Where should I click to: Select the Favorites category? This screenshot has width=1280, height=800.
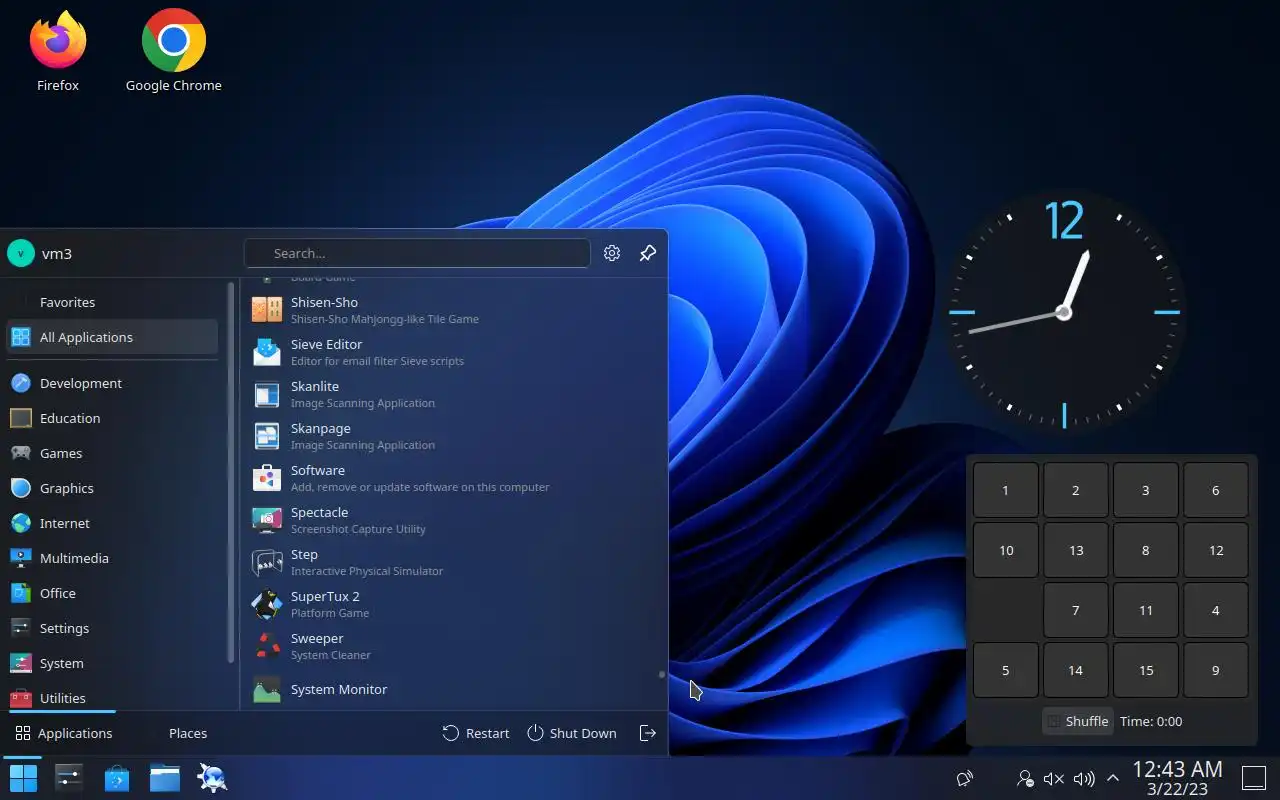[112, 302]
